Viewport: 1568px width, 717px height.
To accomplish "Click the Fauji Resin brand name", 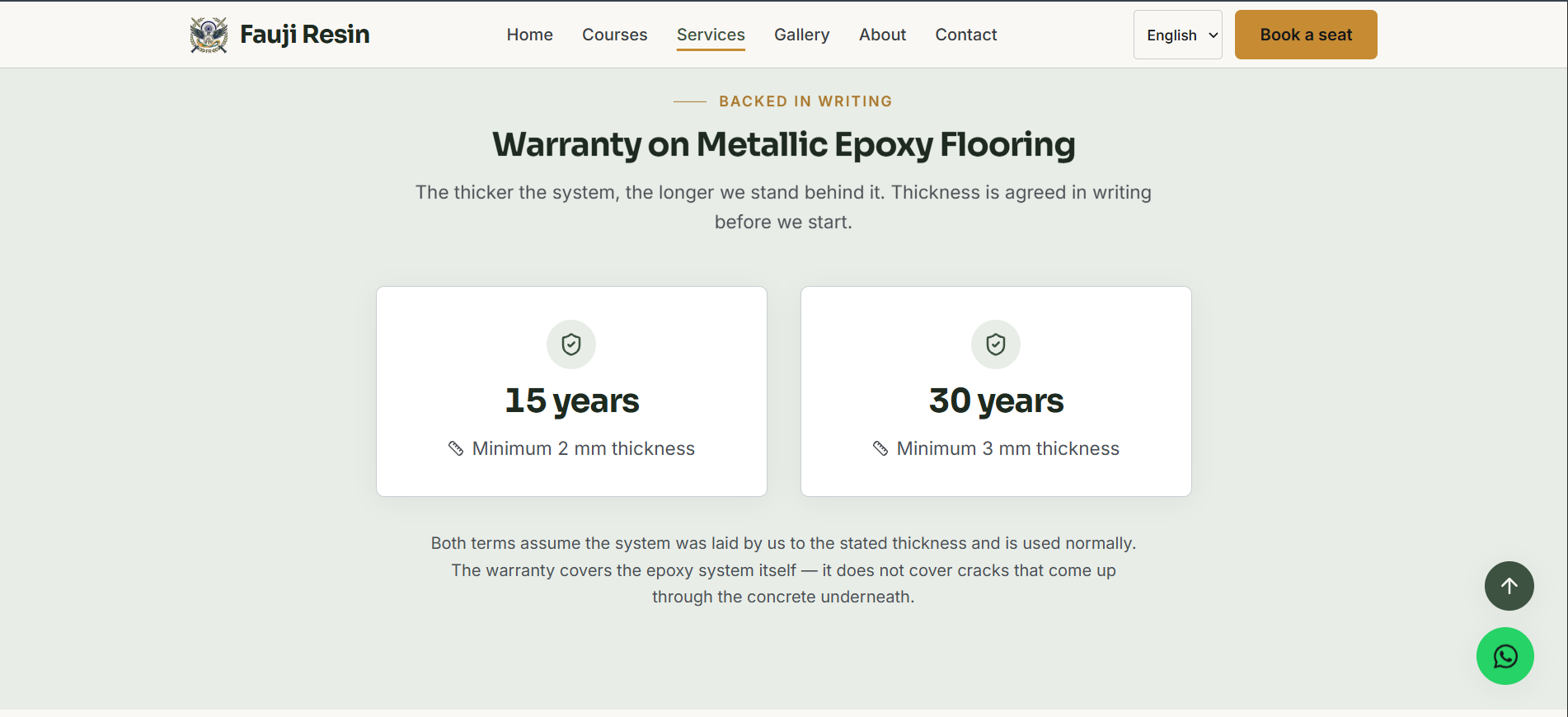I will [x=305, y=35].
